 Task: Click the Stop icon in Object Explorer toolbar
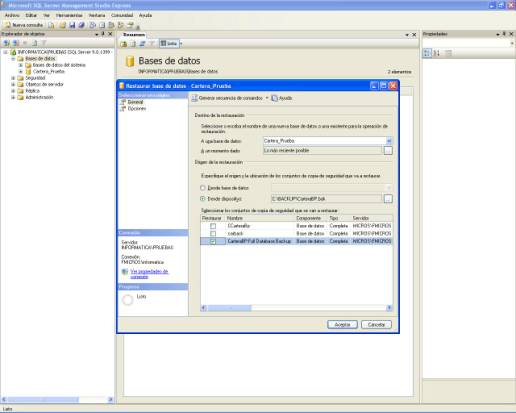pos(25,43)
